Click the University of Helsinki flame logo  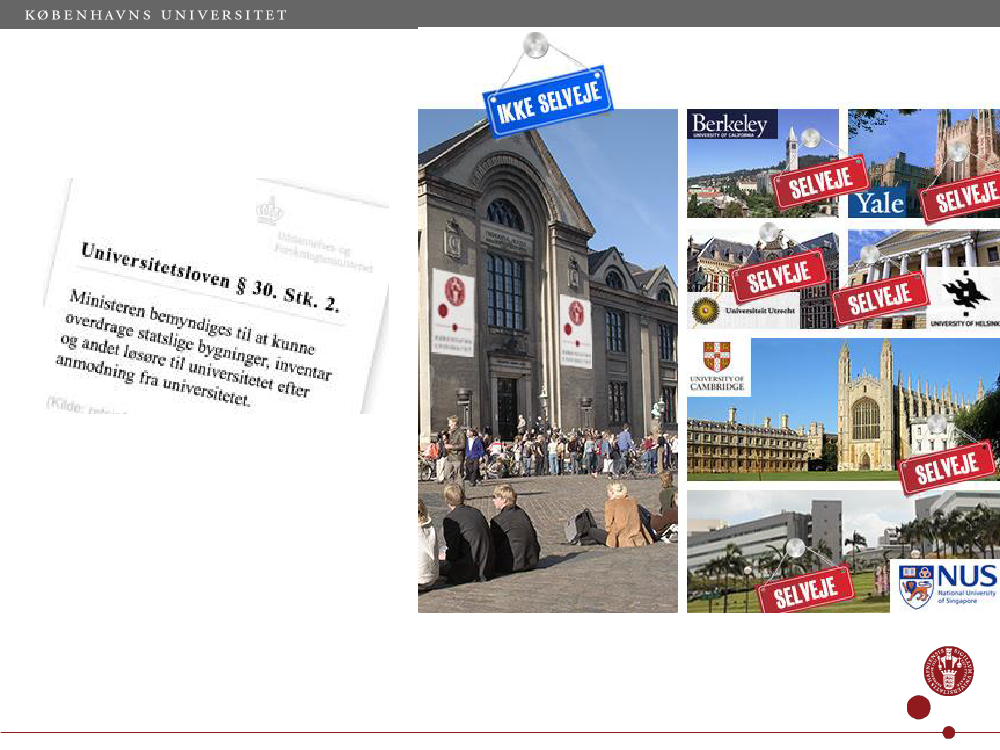point(966,292)
